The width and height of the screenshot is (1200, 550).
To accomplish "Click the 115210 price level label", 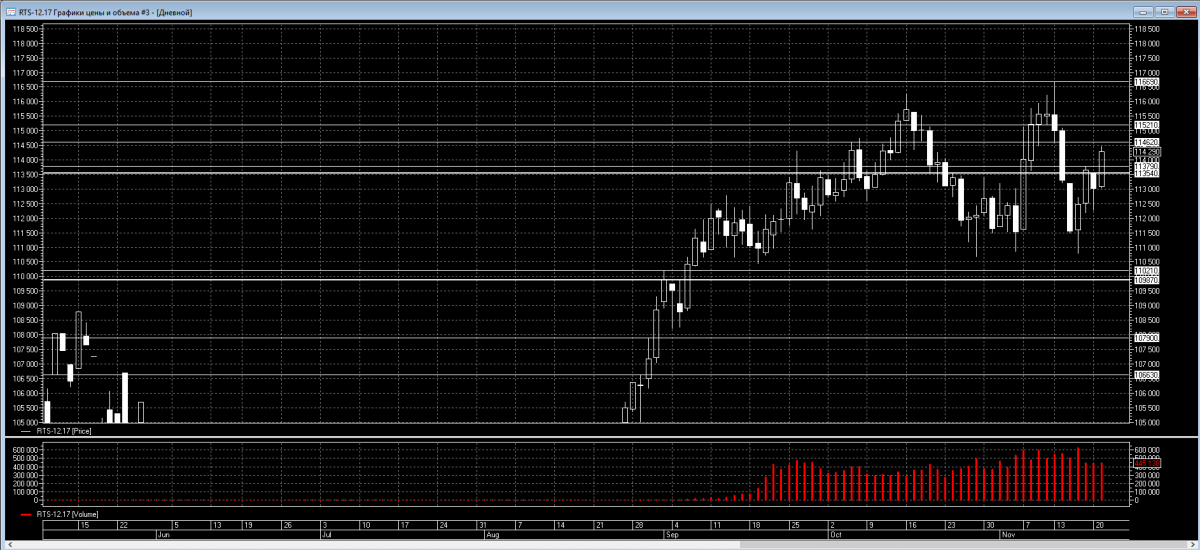I will [x=1146, y=125].
